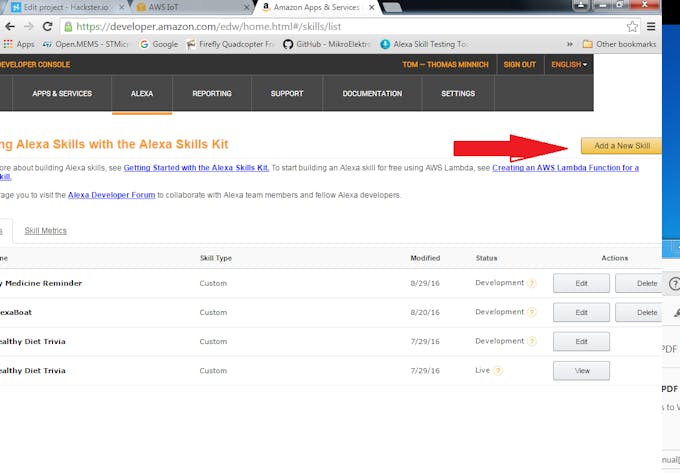680x473 pixels.
Task: Click the Status column header
Action: point(486,258)
